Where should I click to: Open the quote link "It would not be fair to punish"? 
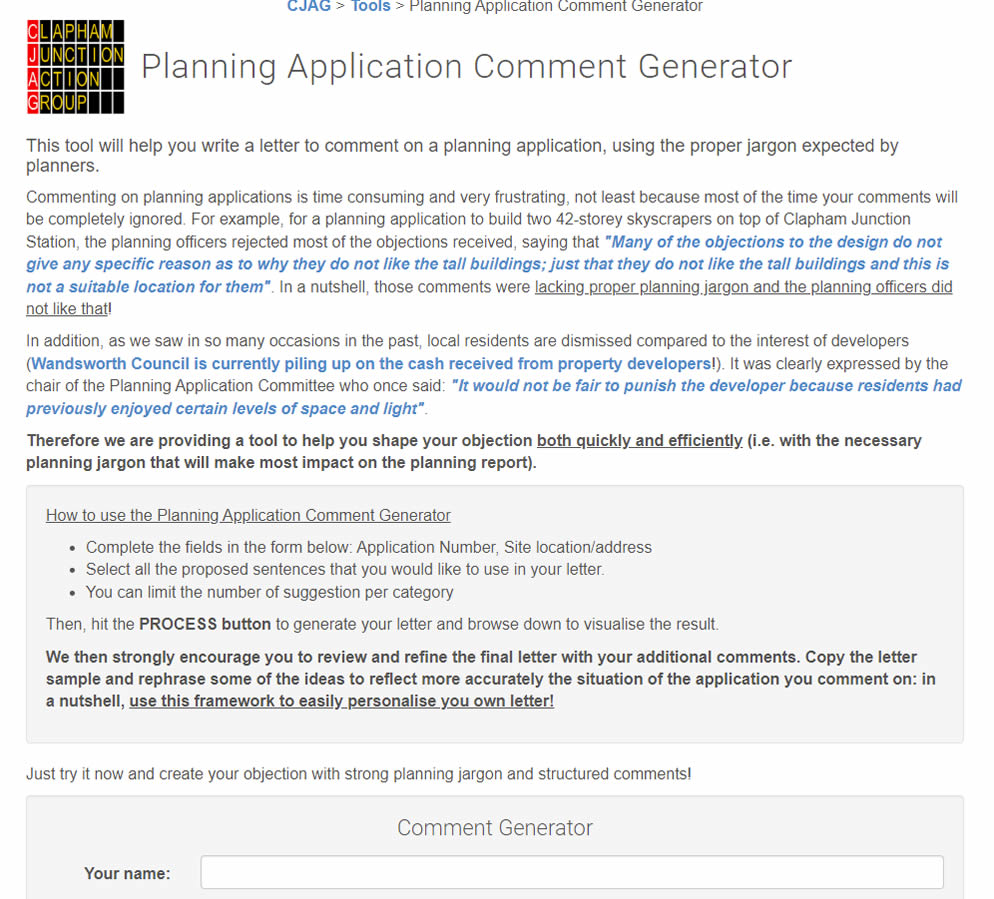point(494,397)
